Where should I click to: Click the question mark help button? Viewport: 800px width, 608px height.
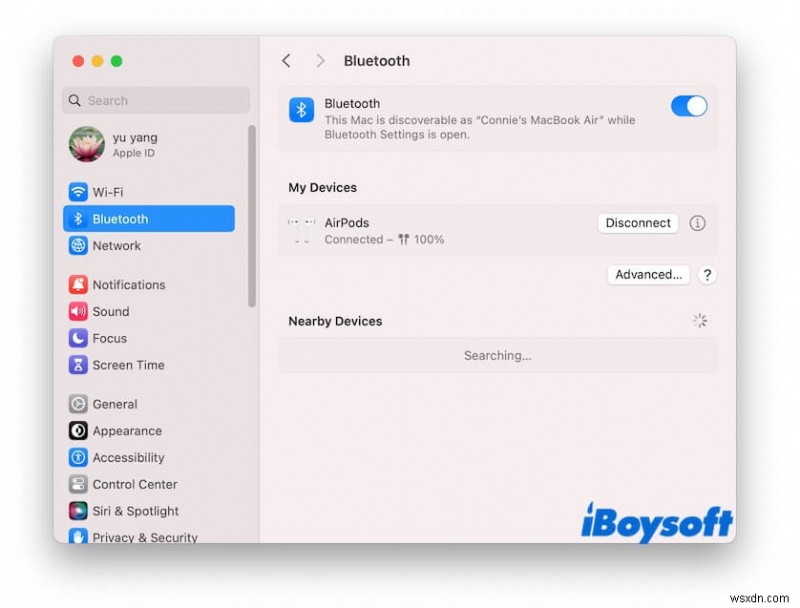[x=707, y=275]
